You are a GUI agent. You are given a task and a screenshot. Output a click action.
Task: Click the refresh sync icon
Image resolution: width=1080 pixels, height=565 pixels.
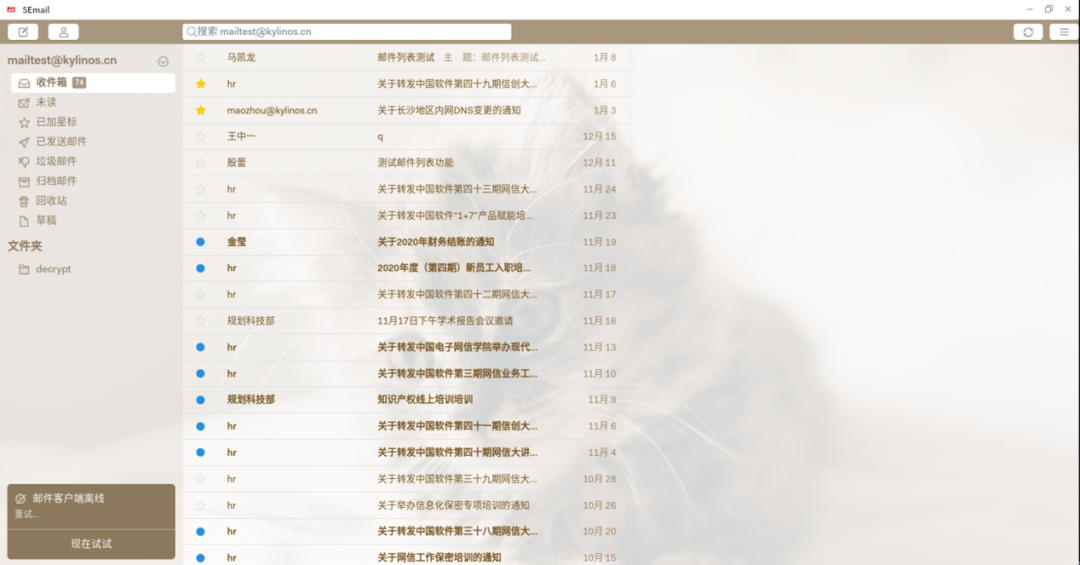[1027, 32]
